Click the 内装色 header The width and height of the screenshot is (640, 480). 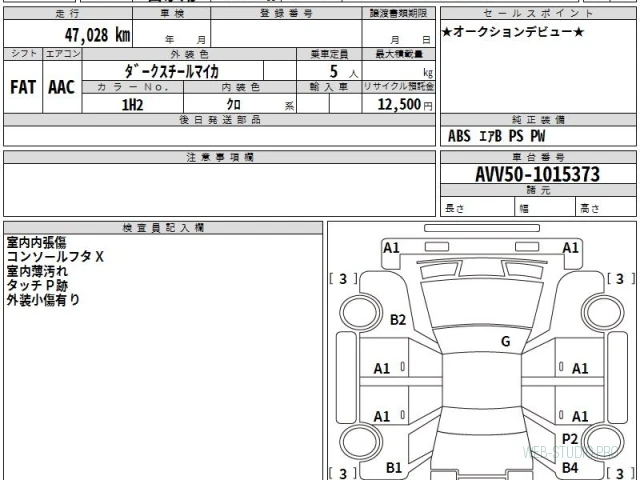pyautogui.click(x=240, y=87)
